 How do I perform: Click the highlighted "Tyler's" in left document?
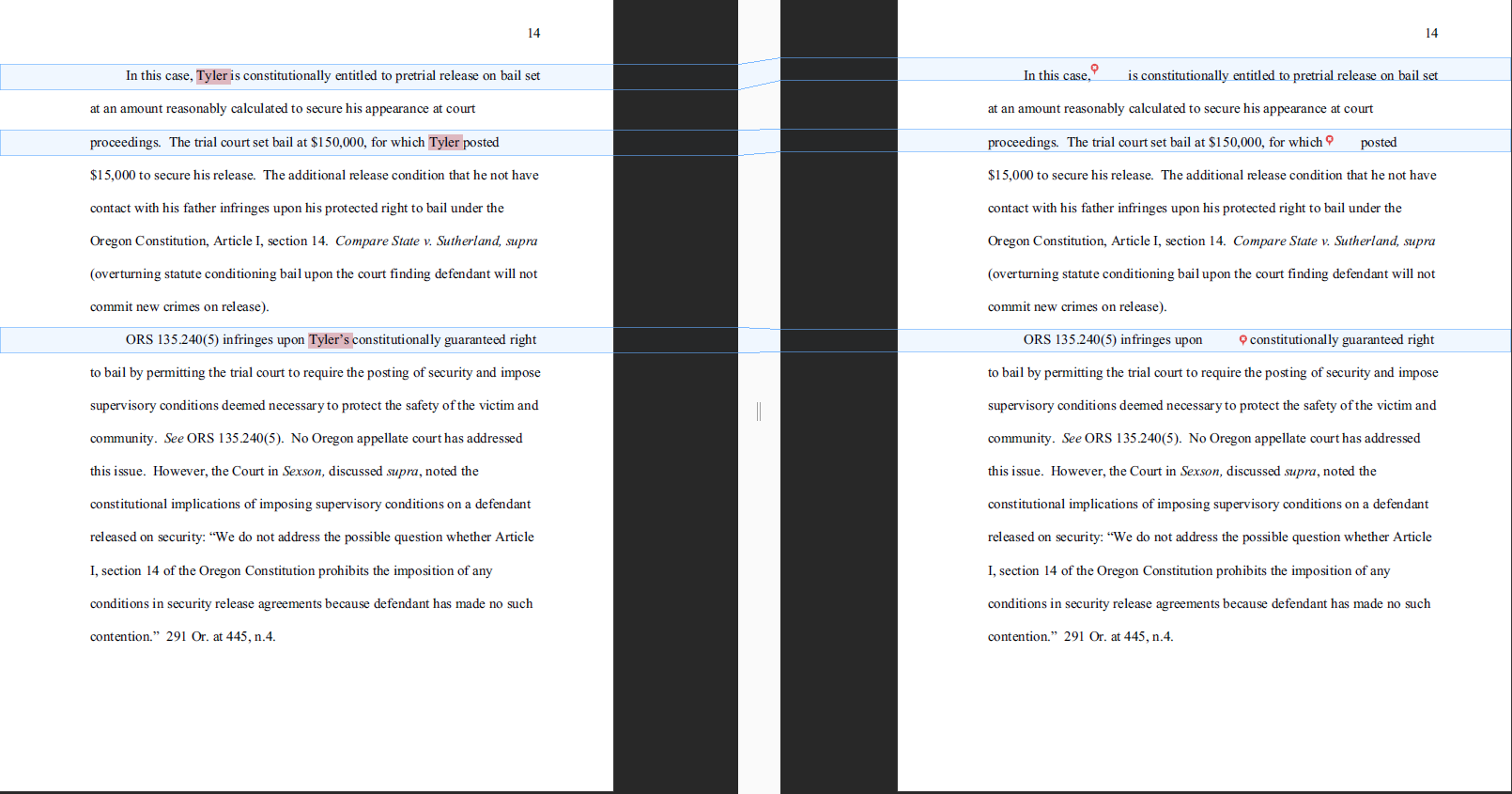coord(330,340)
